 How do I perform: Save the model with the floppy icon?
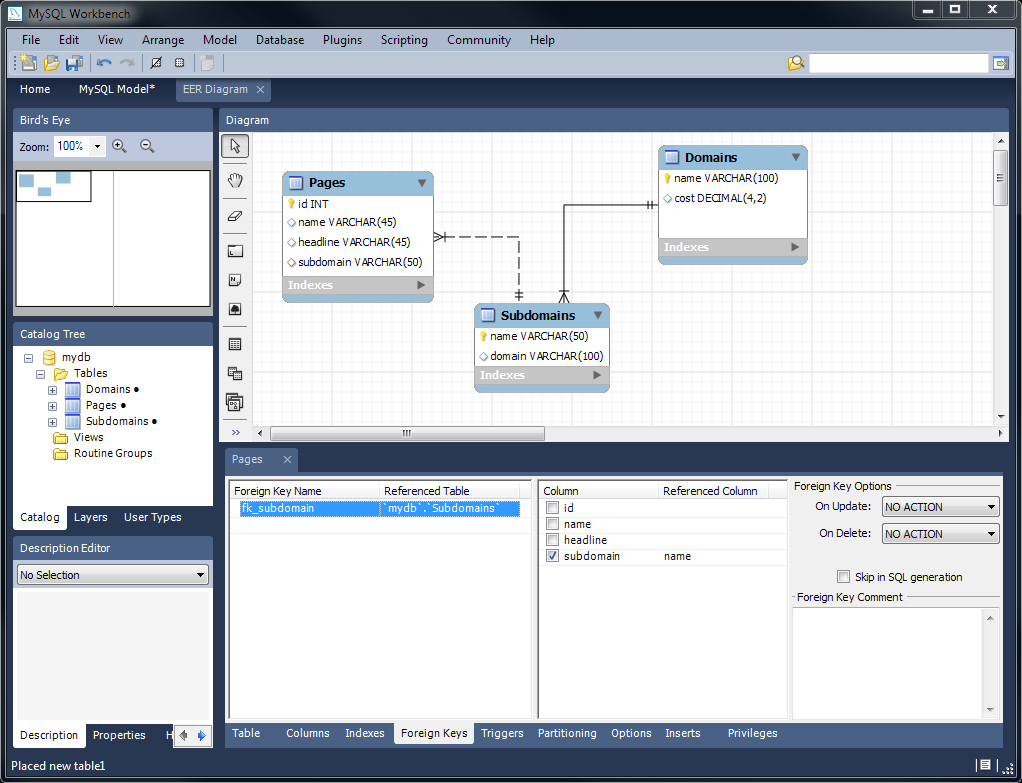pos(74,63)
